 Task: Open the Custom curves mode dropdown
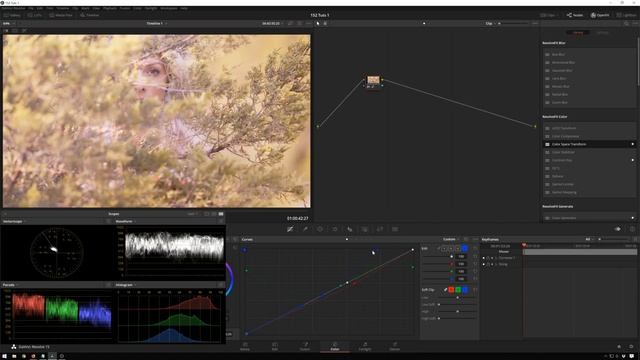click(x=451, y=240)
